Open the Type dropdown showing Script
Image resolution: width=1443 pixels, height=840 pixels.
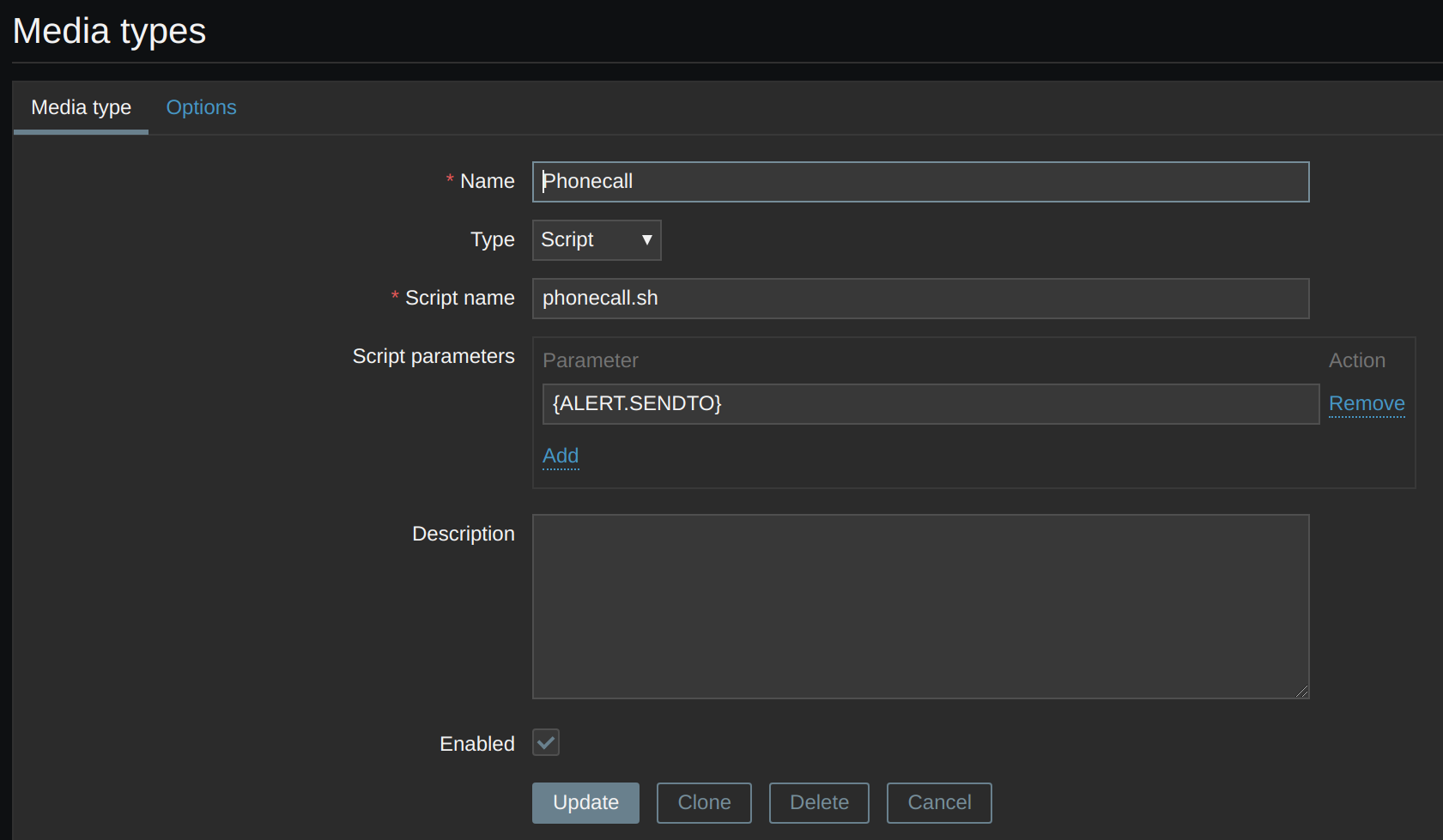click(x=596, y=240)
